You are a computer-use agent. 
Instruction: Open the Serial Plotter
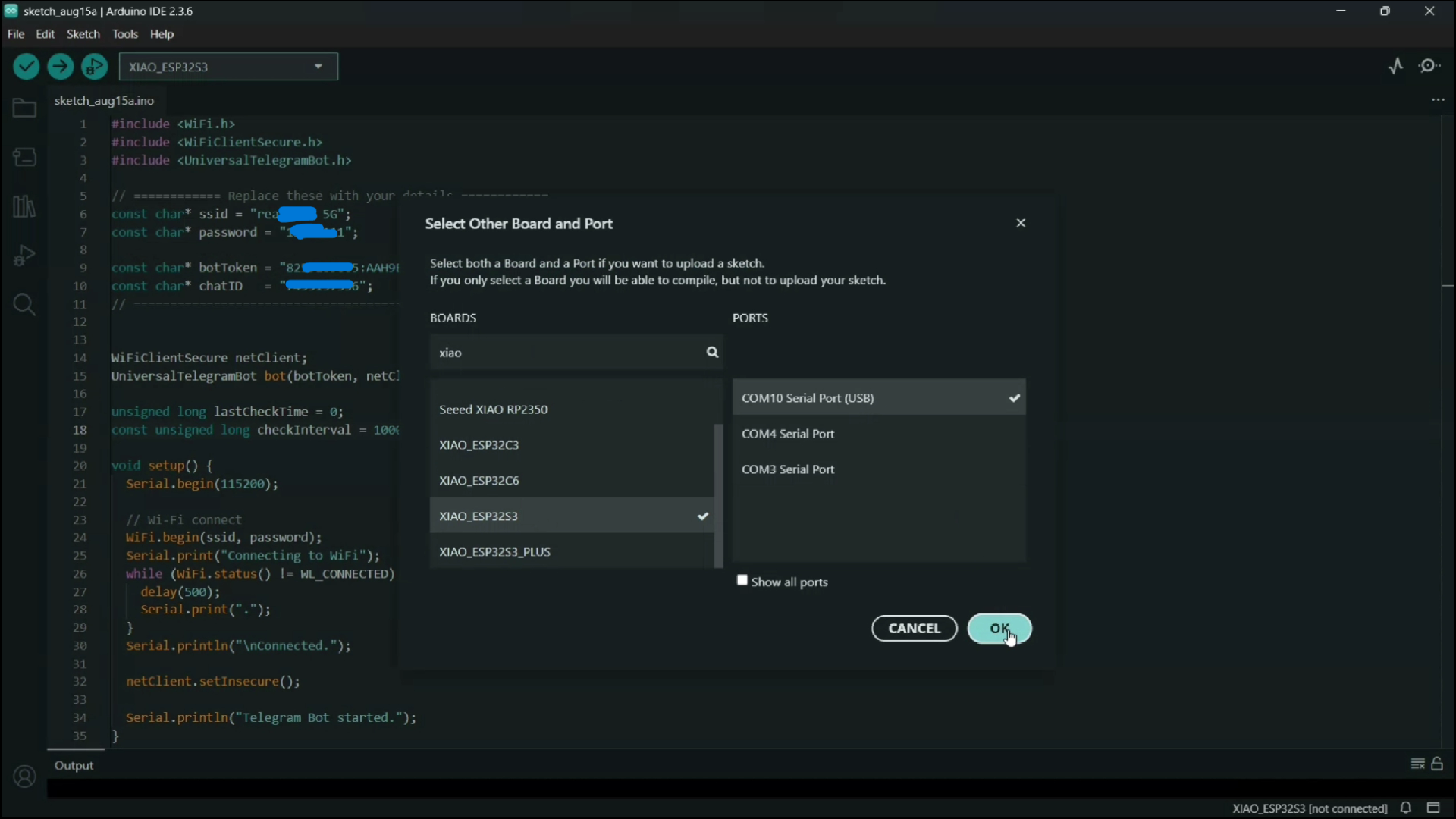click(x=1396, y=66)
